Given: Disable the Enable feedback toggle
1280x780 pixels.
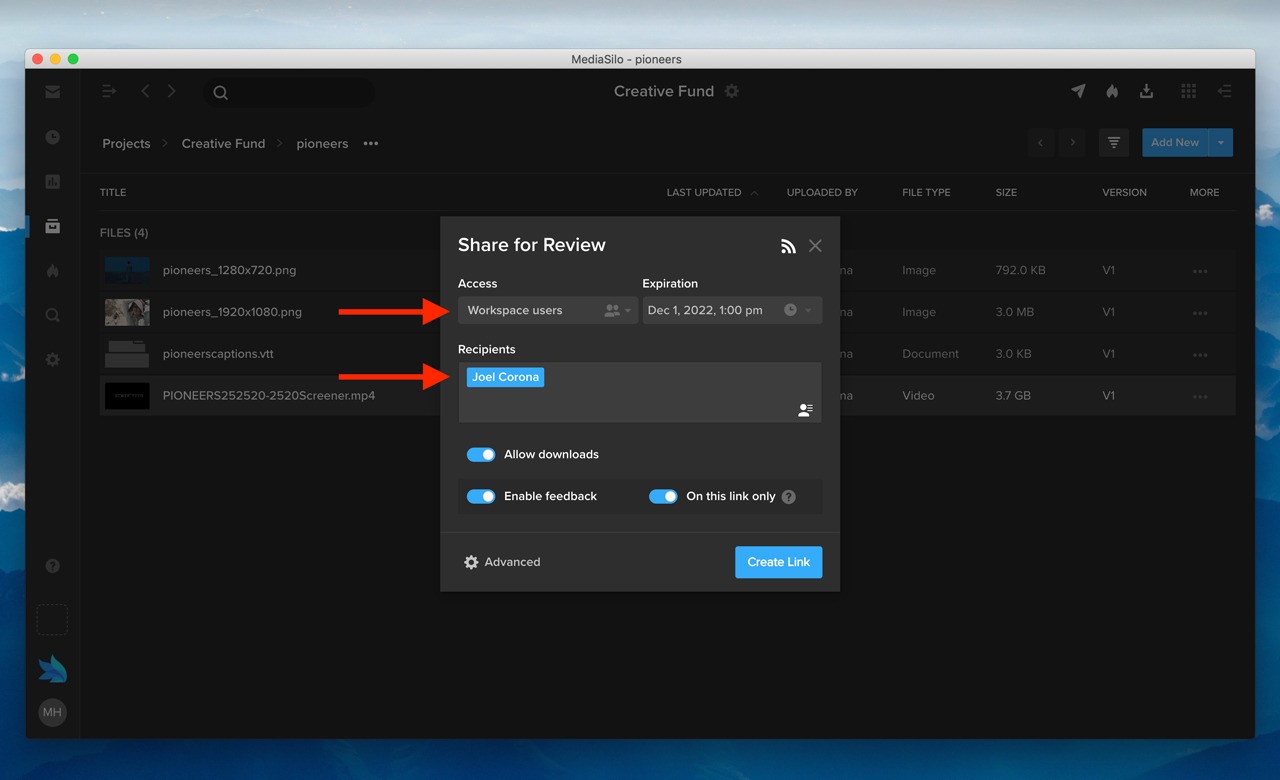Looking at the screenshot, I should 481,497.
